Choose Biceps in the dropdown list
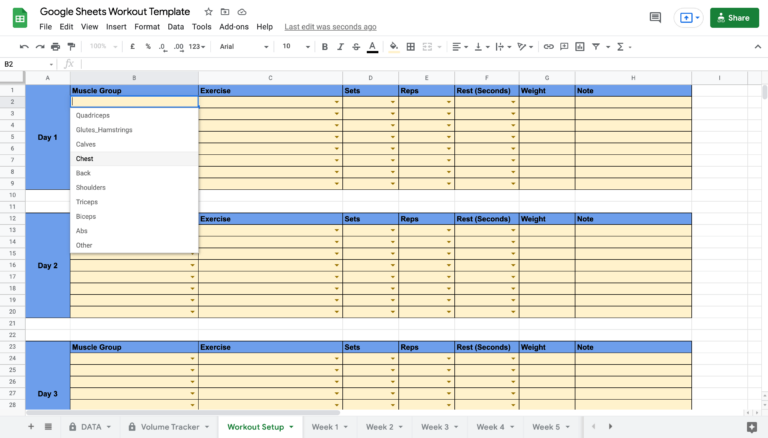The width and height of the screenshot is (768, 438). coord(134,217)
